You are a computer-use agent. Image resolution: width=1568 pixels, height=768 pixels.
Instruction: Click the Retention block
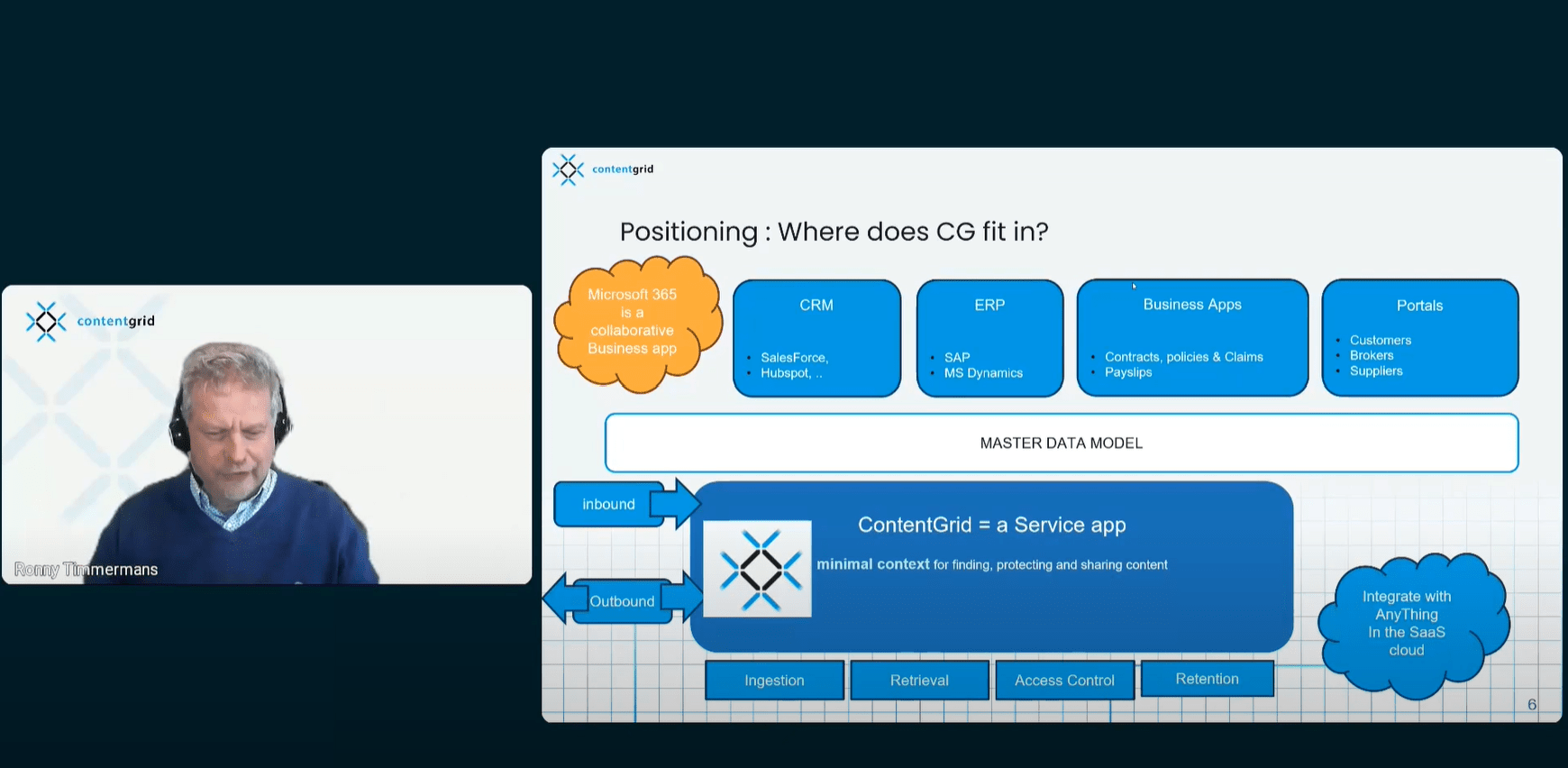click(1207, 679)
